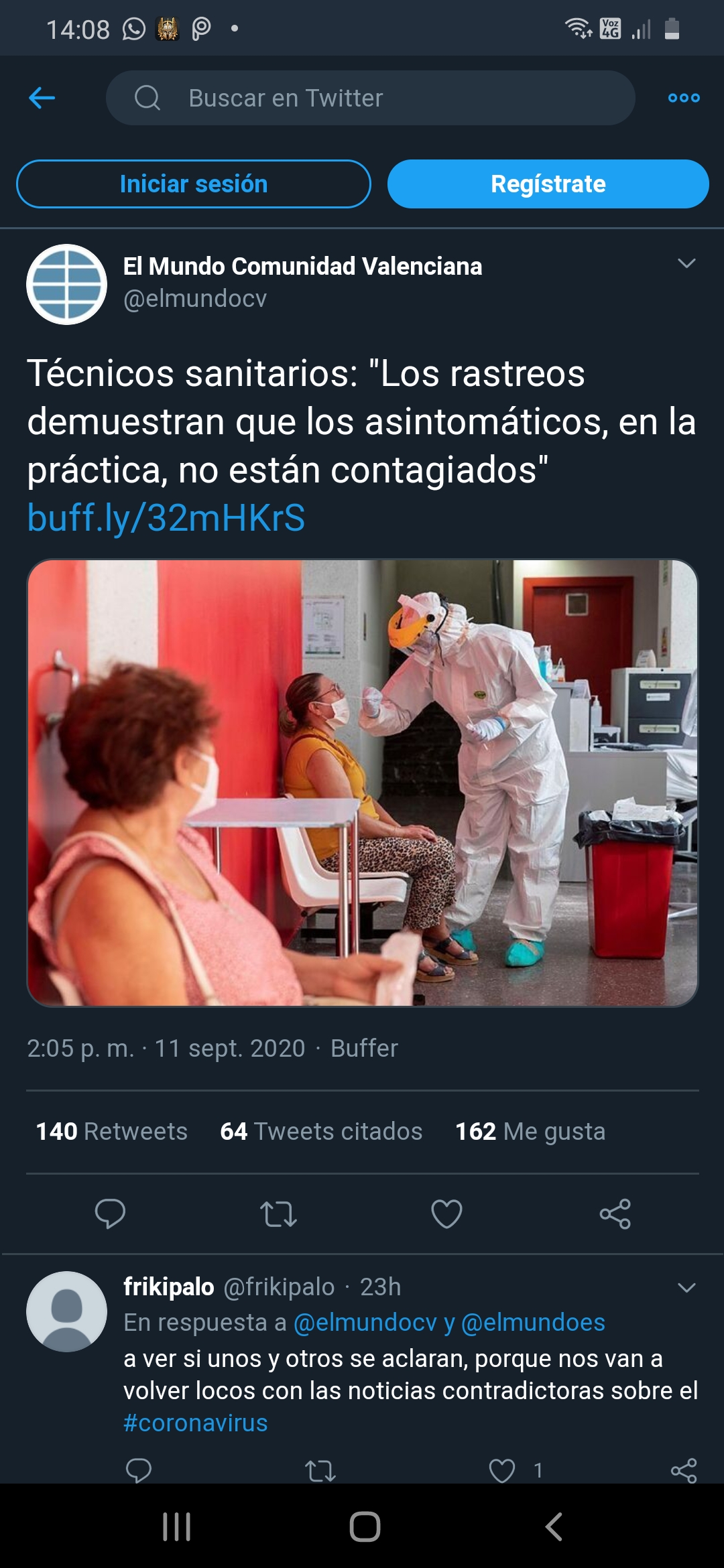Like frikipalo's reply with heart icon
The height and width of the screenshot is (1568, 724).
pyautogui.click(x=502, y=1471)
